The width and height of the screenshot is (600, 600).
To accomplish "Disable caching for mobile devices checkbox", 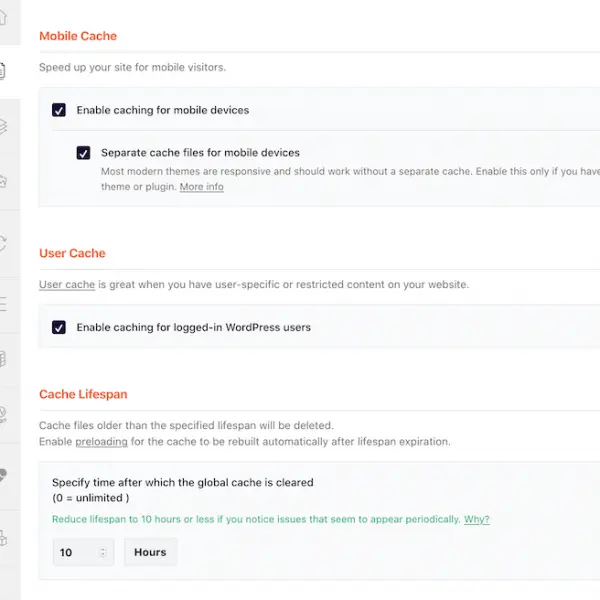I will pos(59,110).
